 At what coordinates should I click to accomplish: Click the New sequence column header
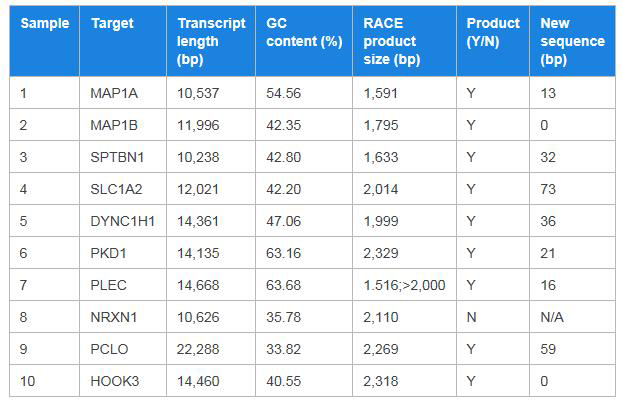point(572,41)
